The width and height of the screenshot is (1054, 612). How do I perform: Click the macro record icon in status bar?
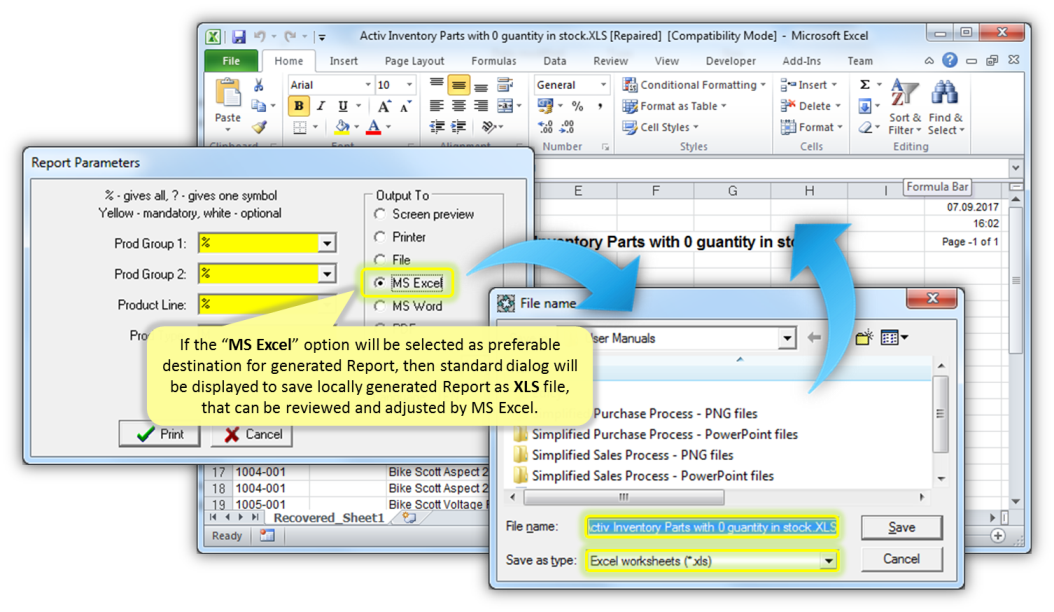[267, 536]
